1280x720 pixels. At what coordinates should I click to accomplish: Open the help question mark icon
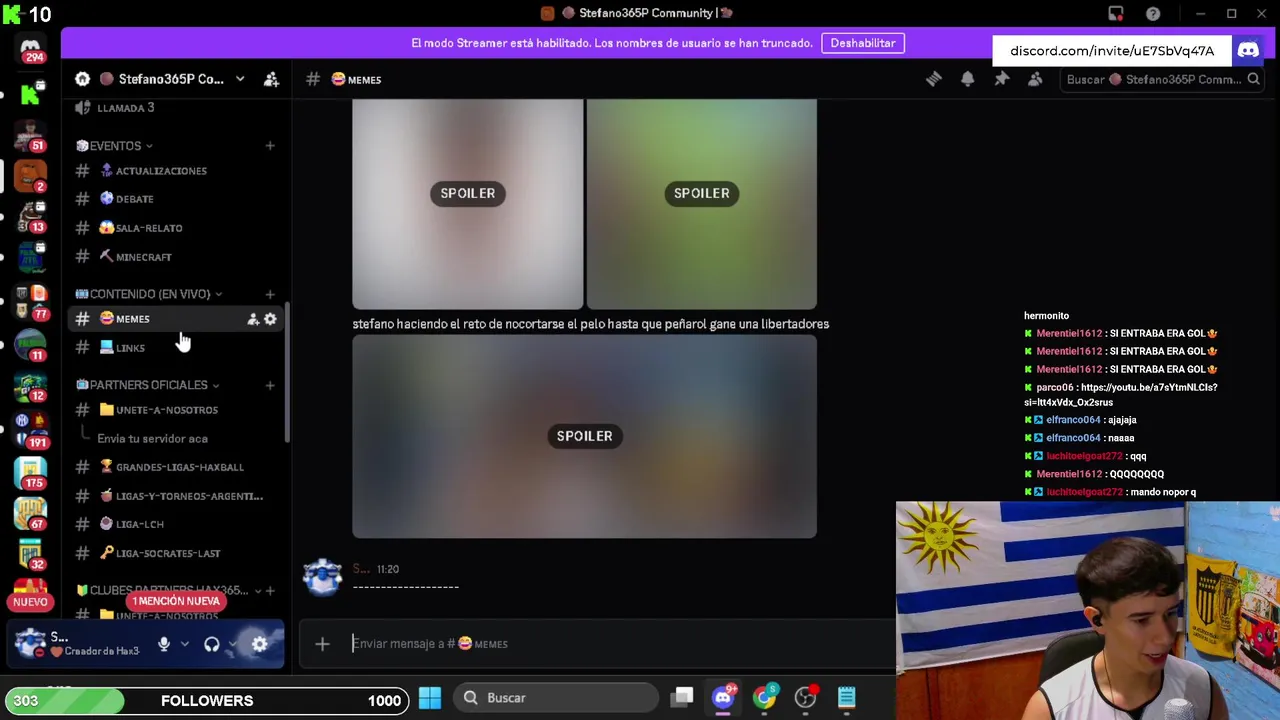pos(1153,13)
